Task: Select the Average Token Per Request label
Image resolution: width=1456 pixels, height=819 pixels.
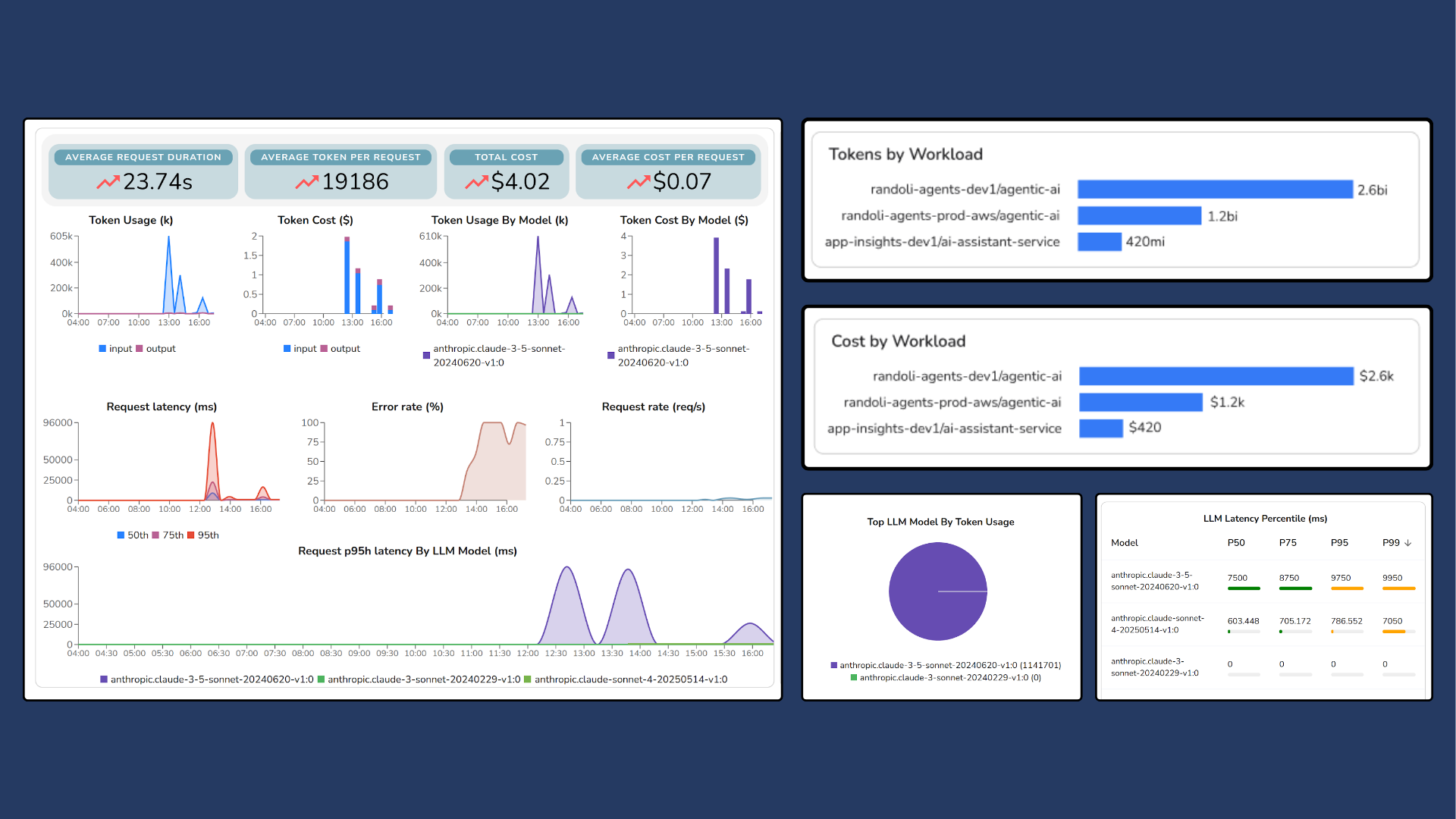Action: point(340,157)
